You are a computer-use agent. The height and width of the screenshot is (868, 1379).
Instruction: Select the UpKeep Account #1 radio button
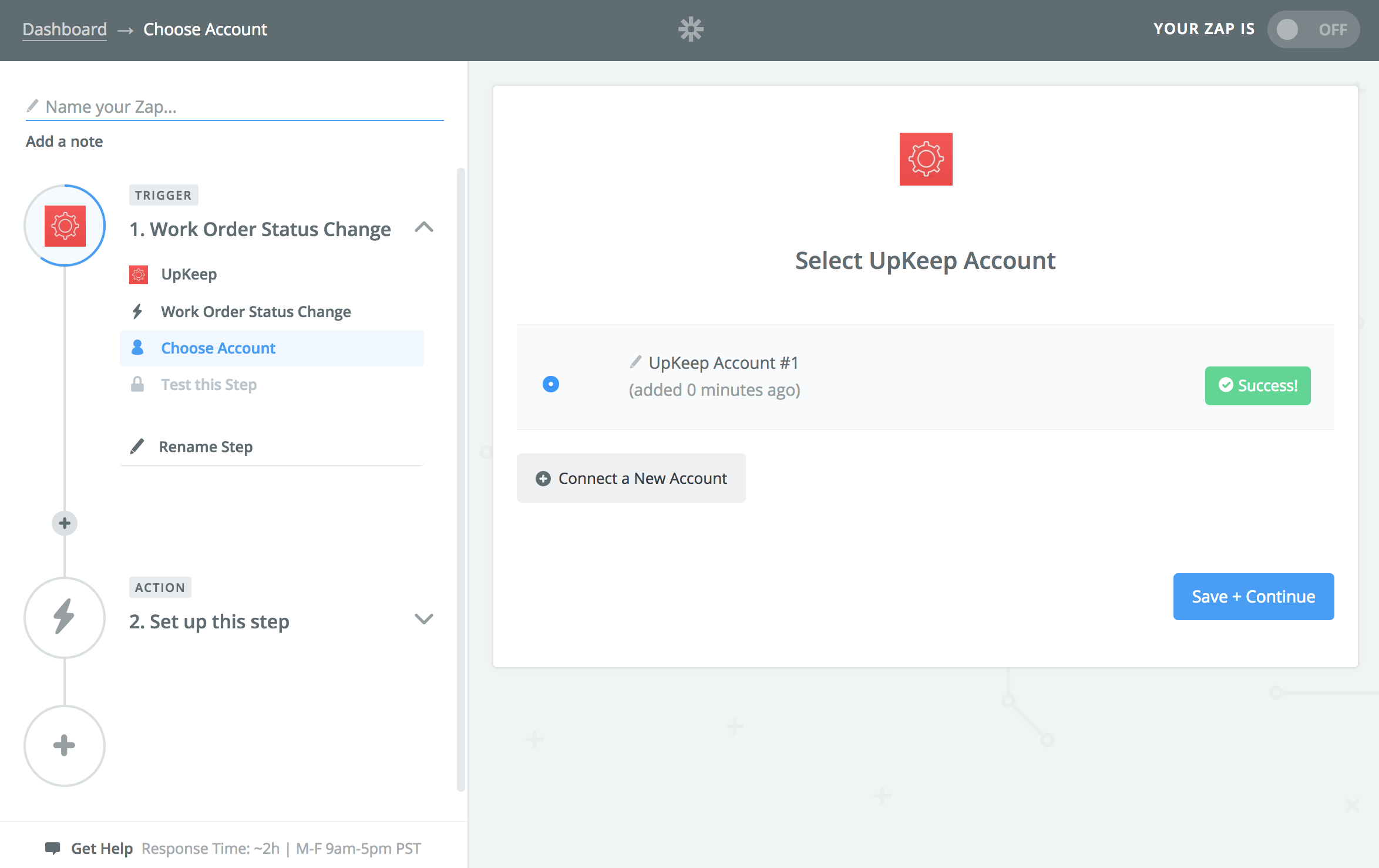(550, 384)
